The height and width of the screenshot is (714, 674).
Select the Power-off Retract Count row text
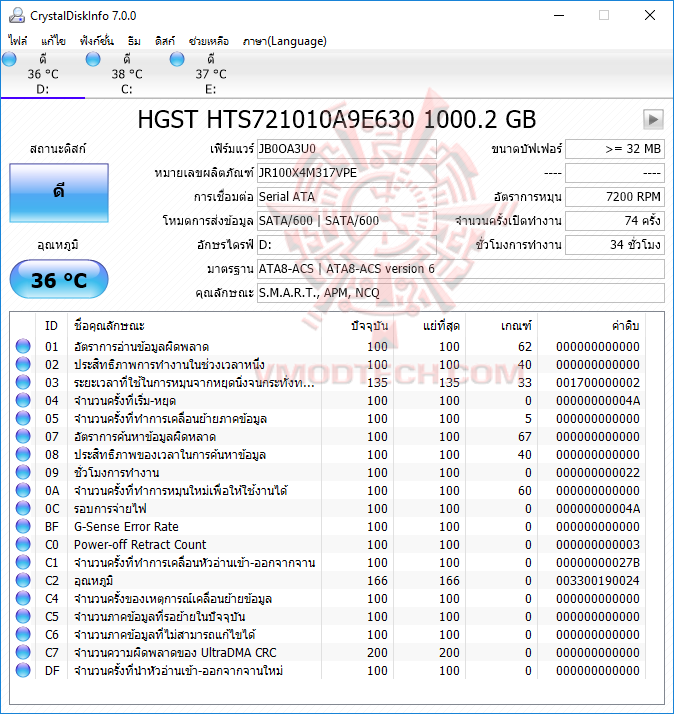point(140,545)
